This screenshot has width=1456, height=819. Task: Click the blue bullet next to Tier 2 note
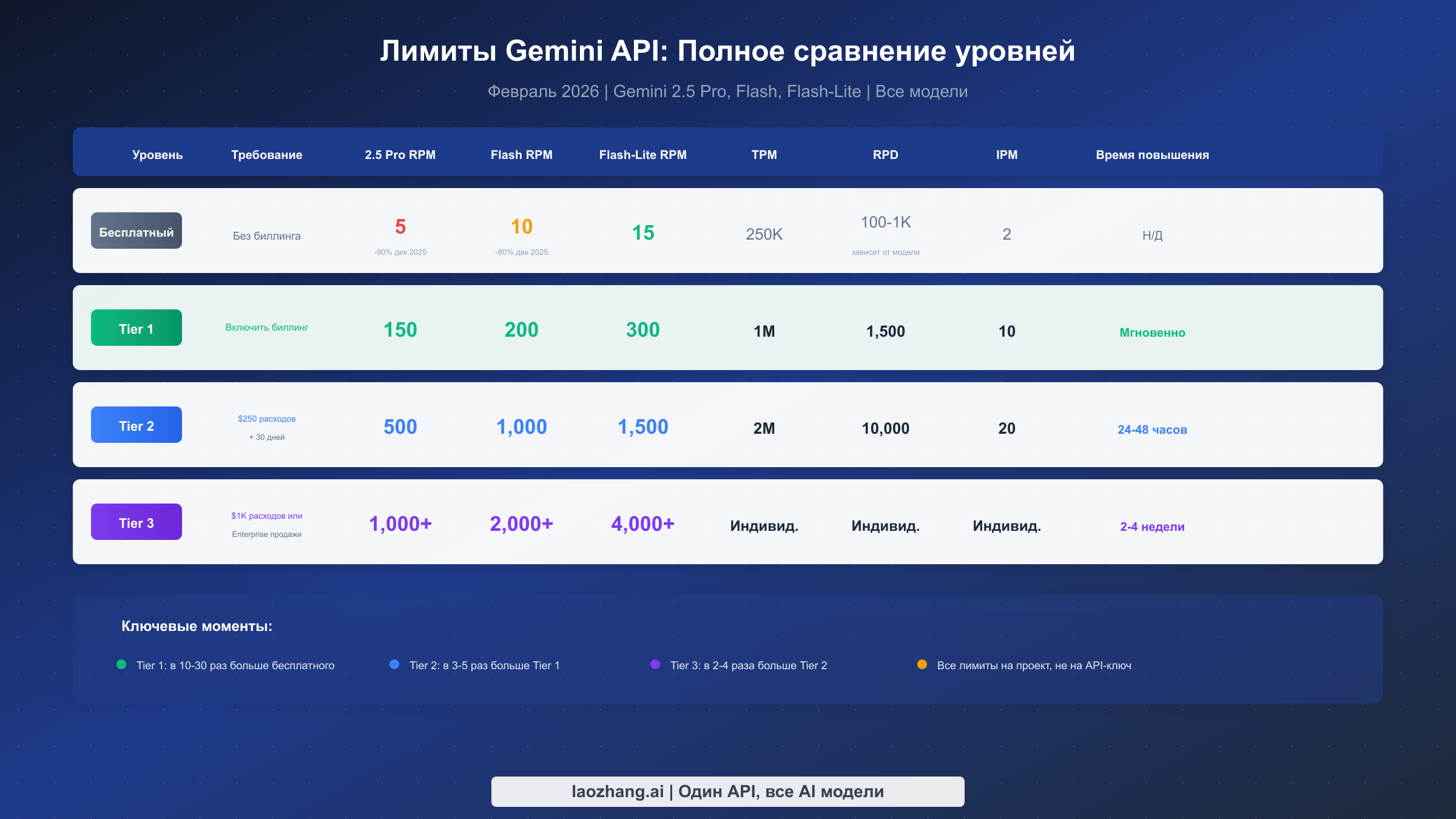tap(395, 664)
